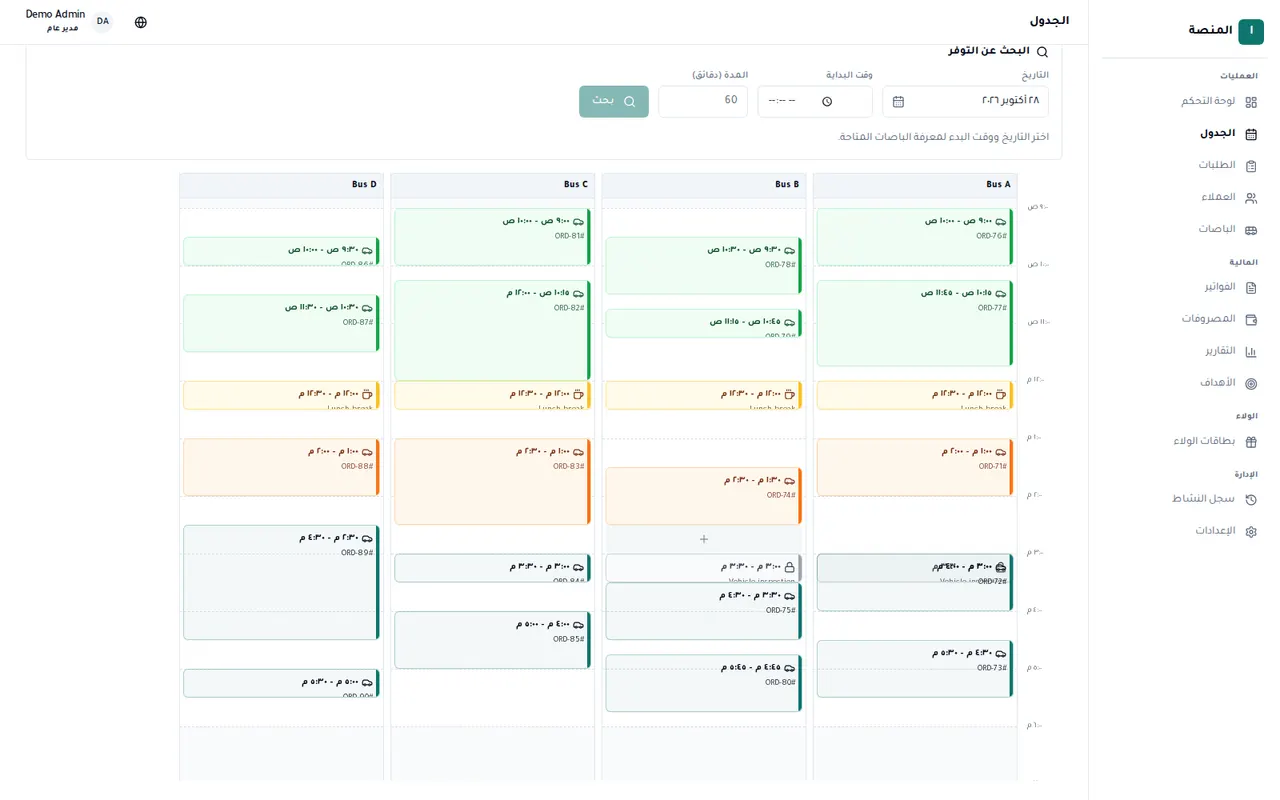
Task: Click the goals target icon
Action: [1251, 384]
